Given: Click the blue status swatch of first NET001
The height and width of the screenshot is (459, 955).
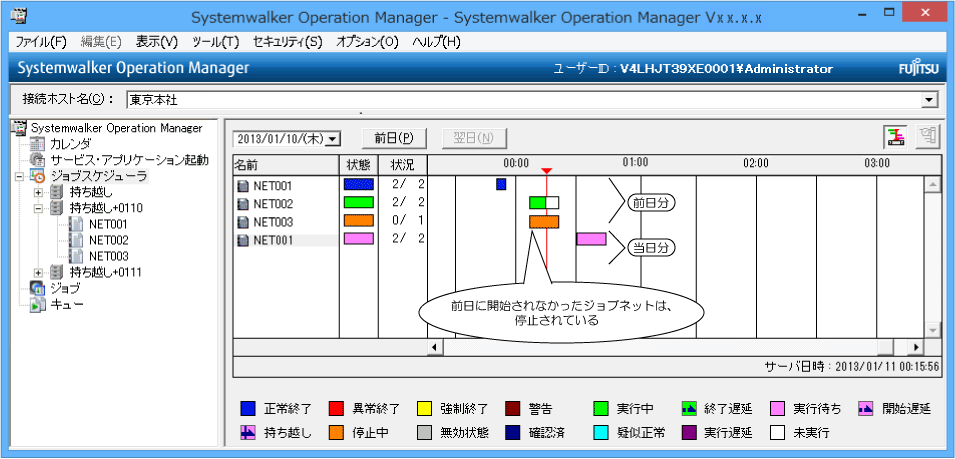Looking at the screenshot, I should [358, 184].
